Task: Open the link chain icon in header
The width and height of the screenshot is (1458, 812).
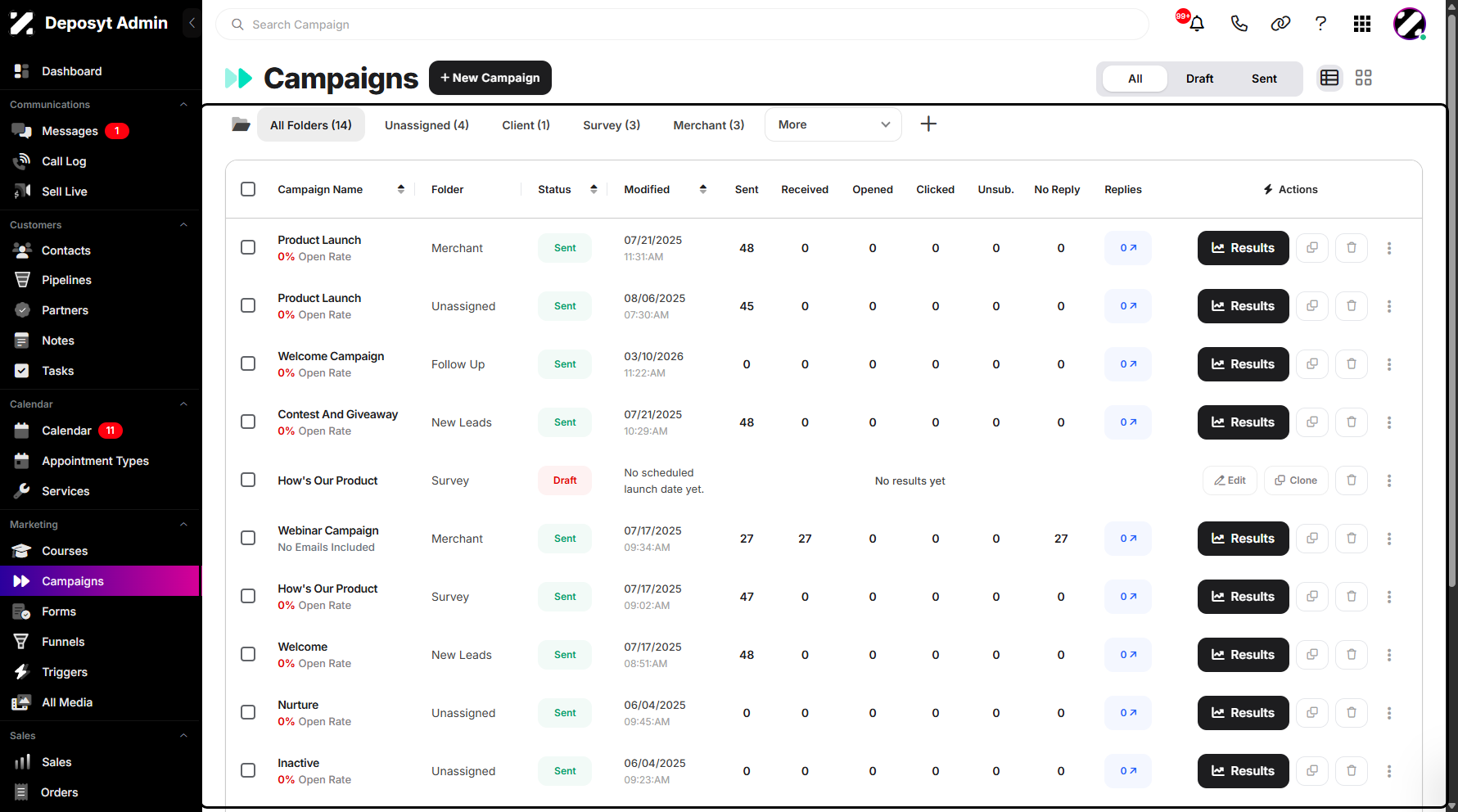Action: click(x=1280, y=24)
